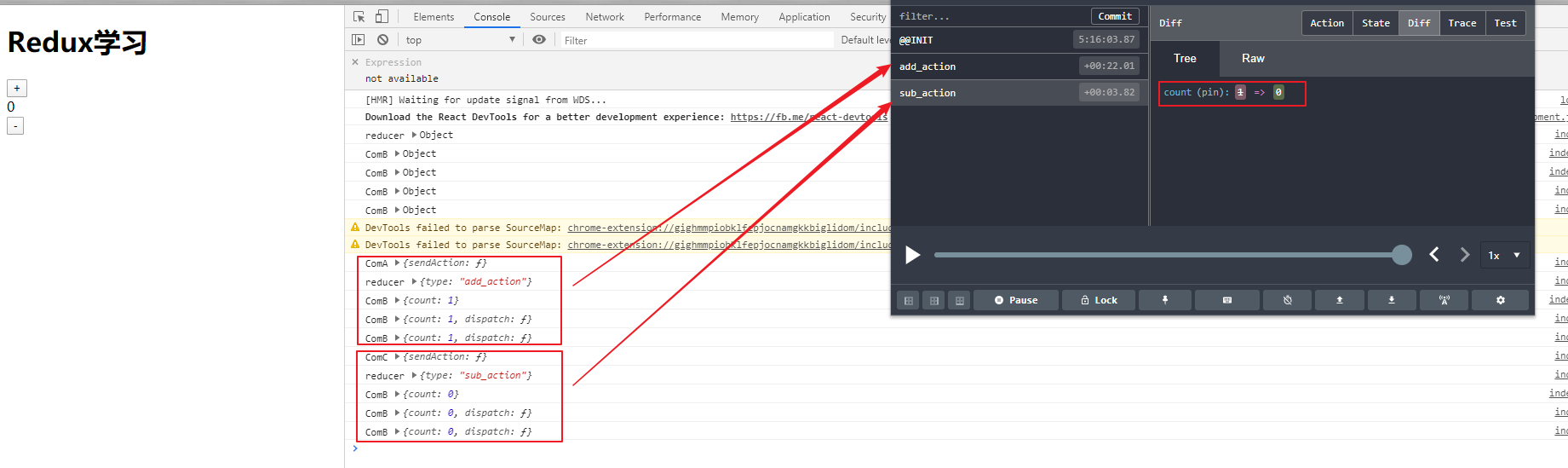1568x468 pixels.
Task: Show the Action inspector tab
Action: coord(1327,23)
